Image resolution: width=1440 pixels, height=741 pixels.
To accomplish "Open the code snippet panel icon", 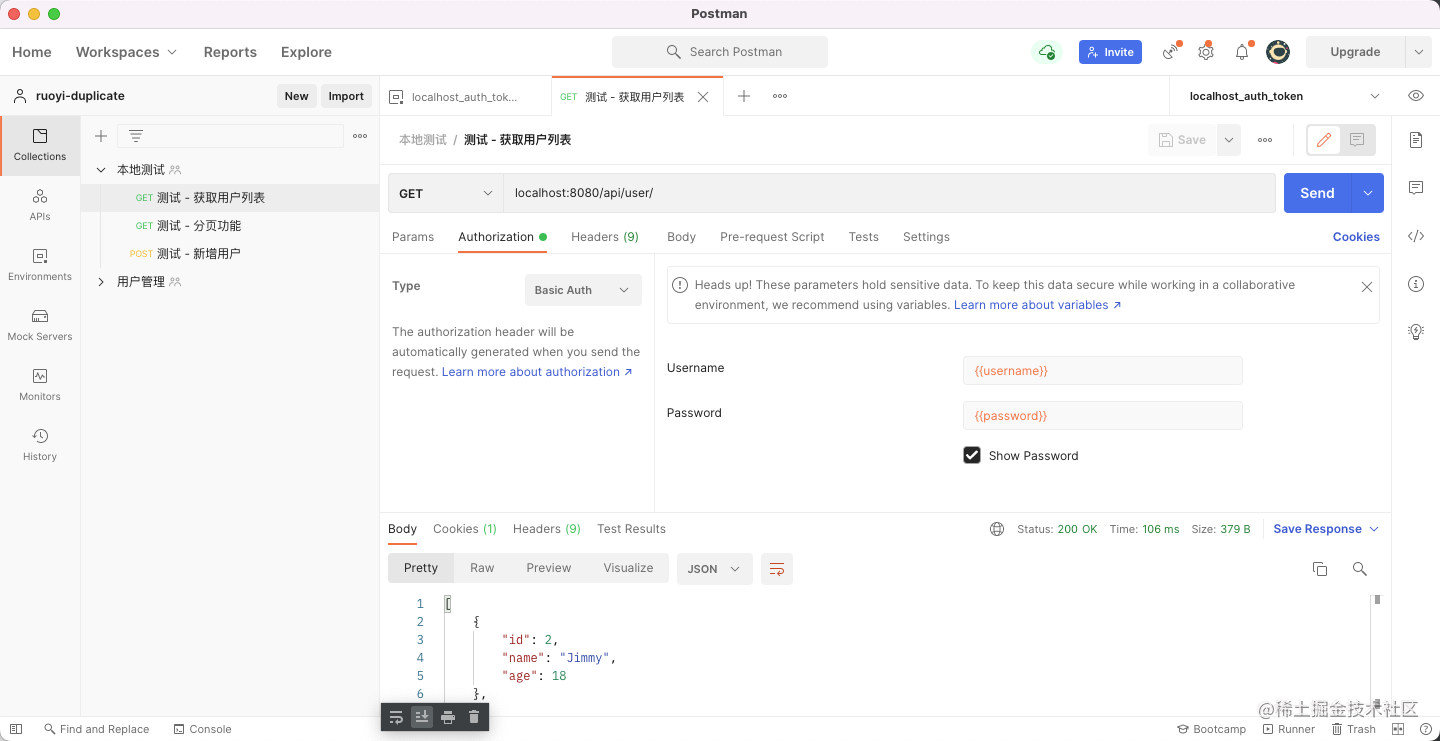I will (1416, 236).
